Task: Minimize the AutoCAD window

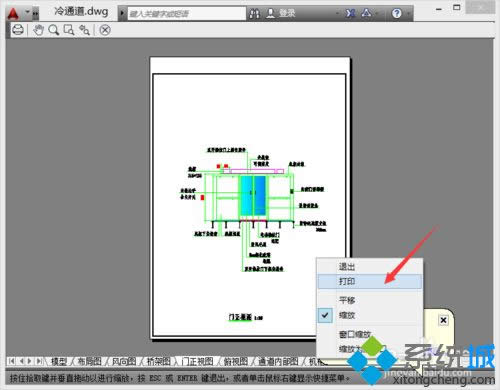Action: click(439, 9)
